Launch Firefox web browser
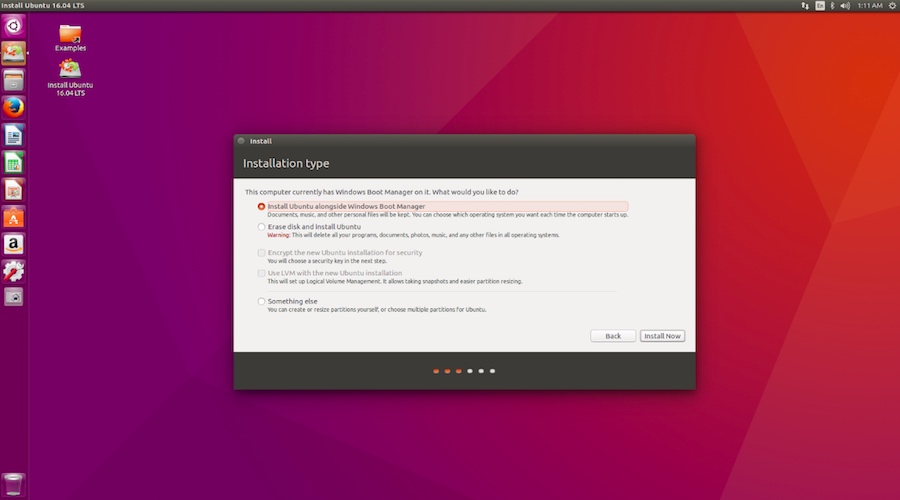Viewport: 900px width, 500px height. coord(13,107)
